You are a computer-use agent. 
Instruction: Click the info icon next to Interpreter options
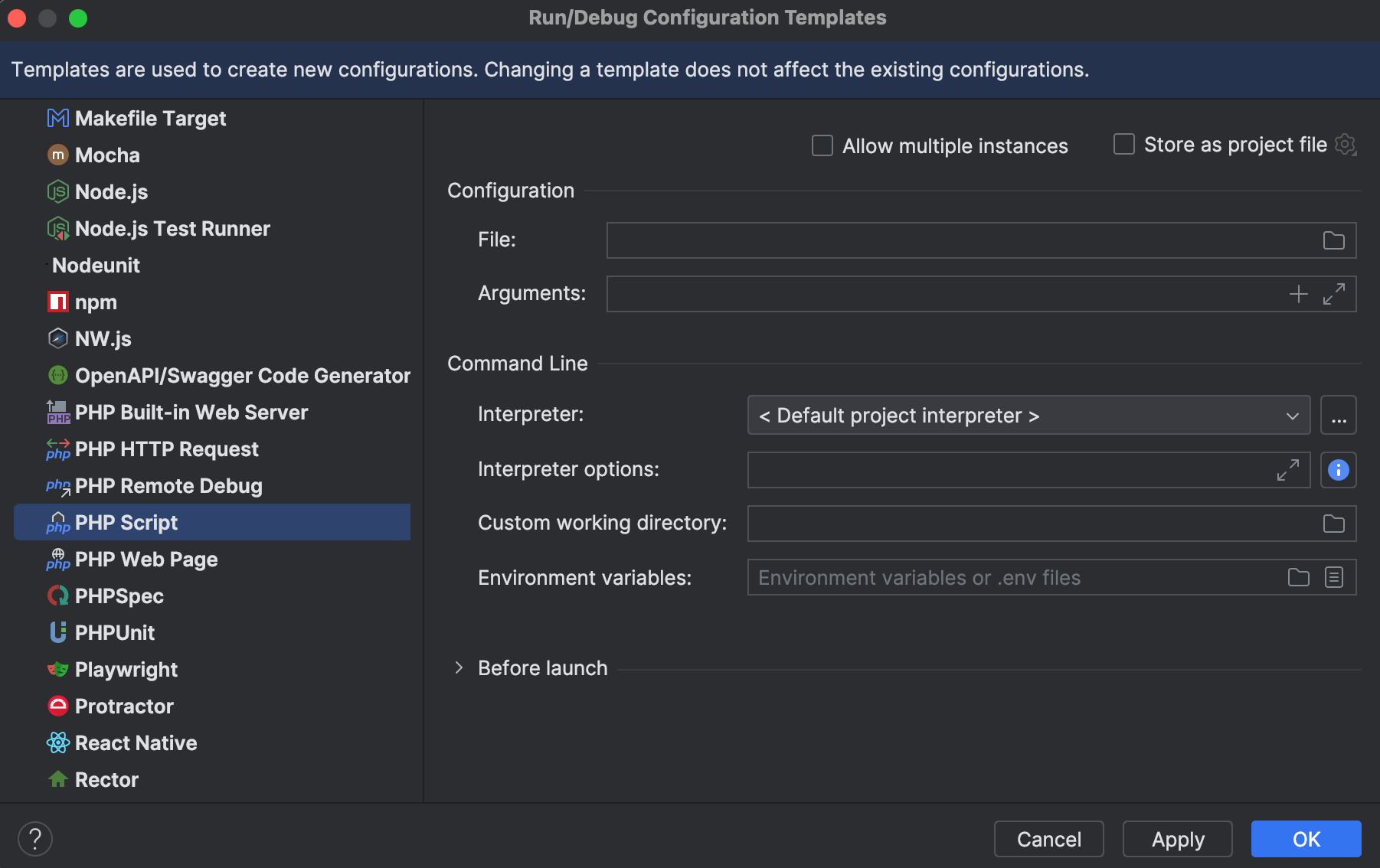coord(1338,470)
